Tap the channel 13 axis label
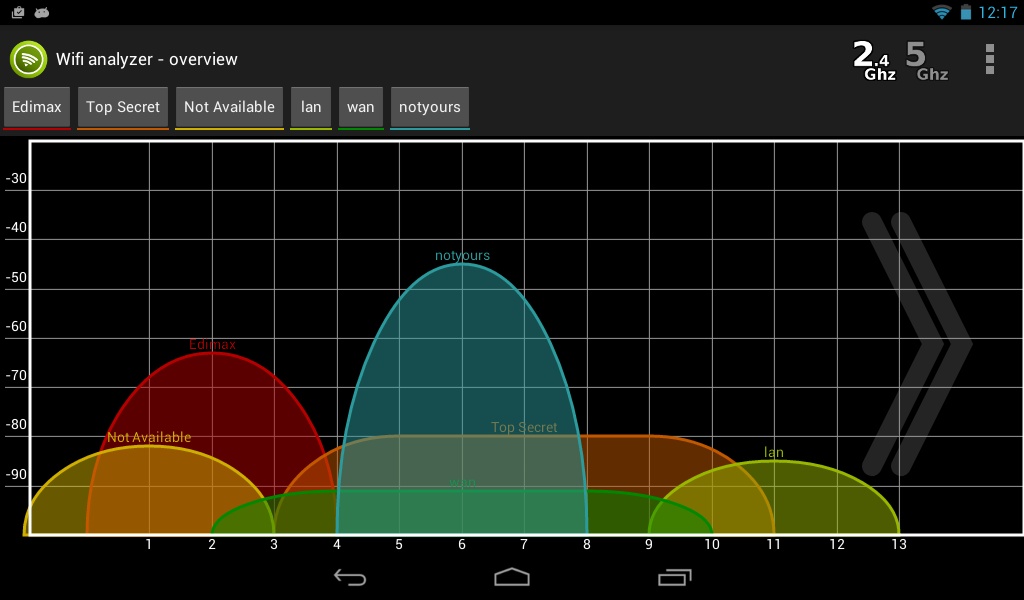 pos(899,545)
